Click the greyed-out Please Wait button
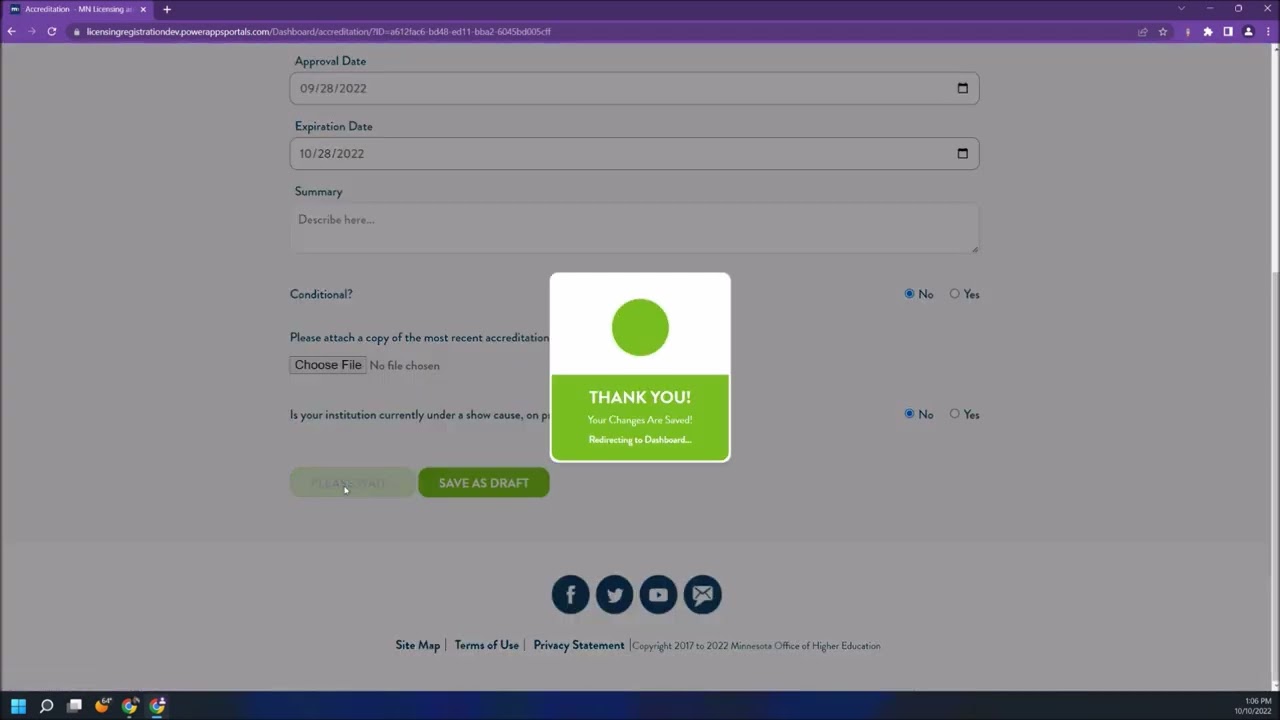Viewport: 1280px width, 720px height. 352,483
